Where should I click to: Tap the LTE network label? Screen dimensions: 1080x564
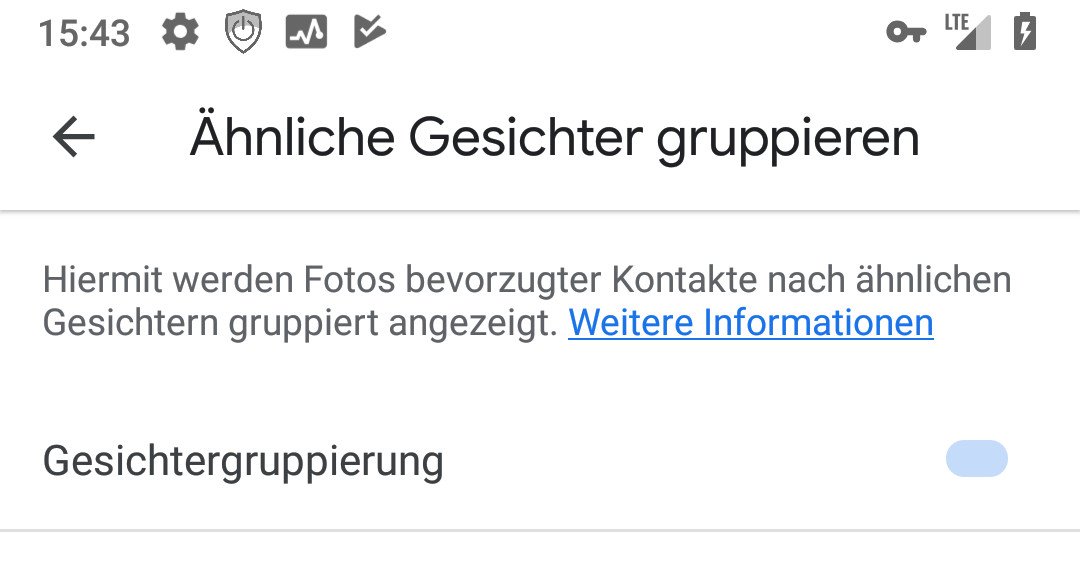[x=956, y=22]
